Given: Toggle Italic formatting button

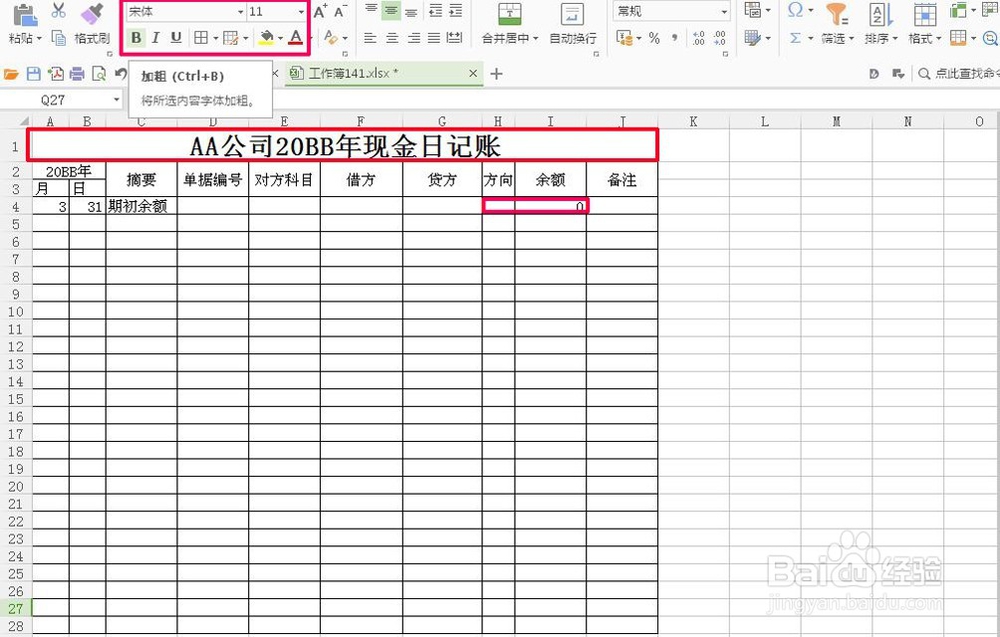Looking at the screenshot, I should (x=156, y=38).
